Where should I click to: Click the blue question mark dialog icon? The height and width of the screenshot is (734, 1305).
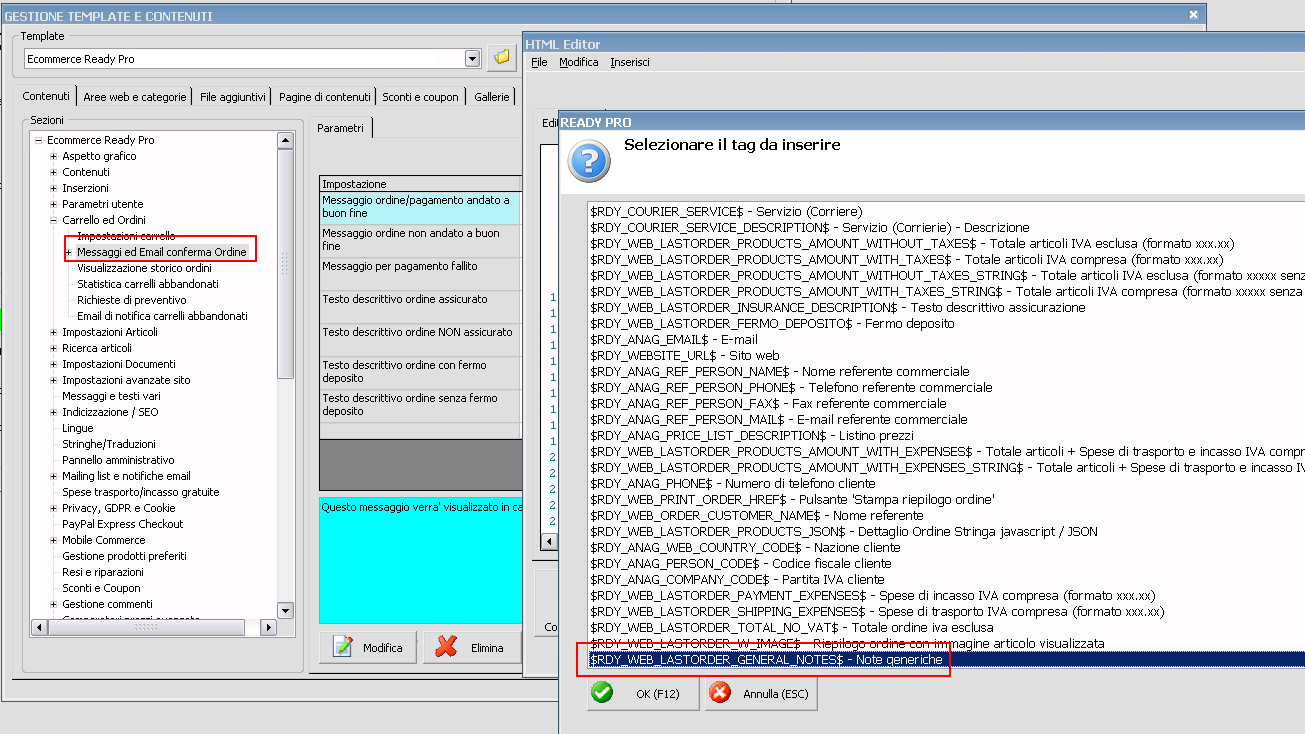[588, 160]
